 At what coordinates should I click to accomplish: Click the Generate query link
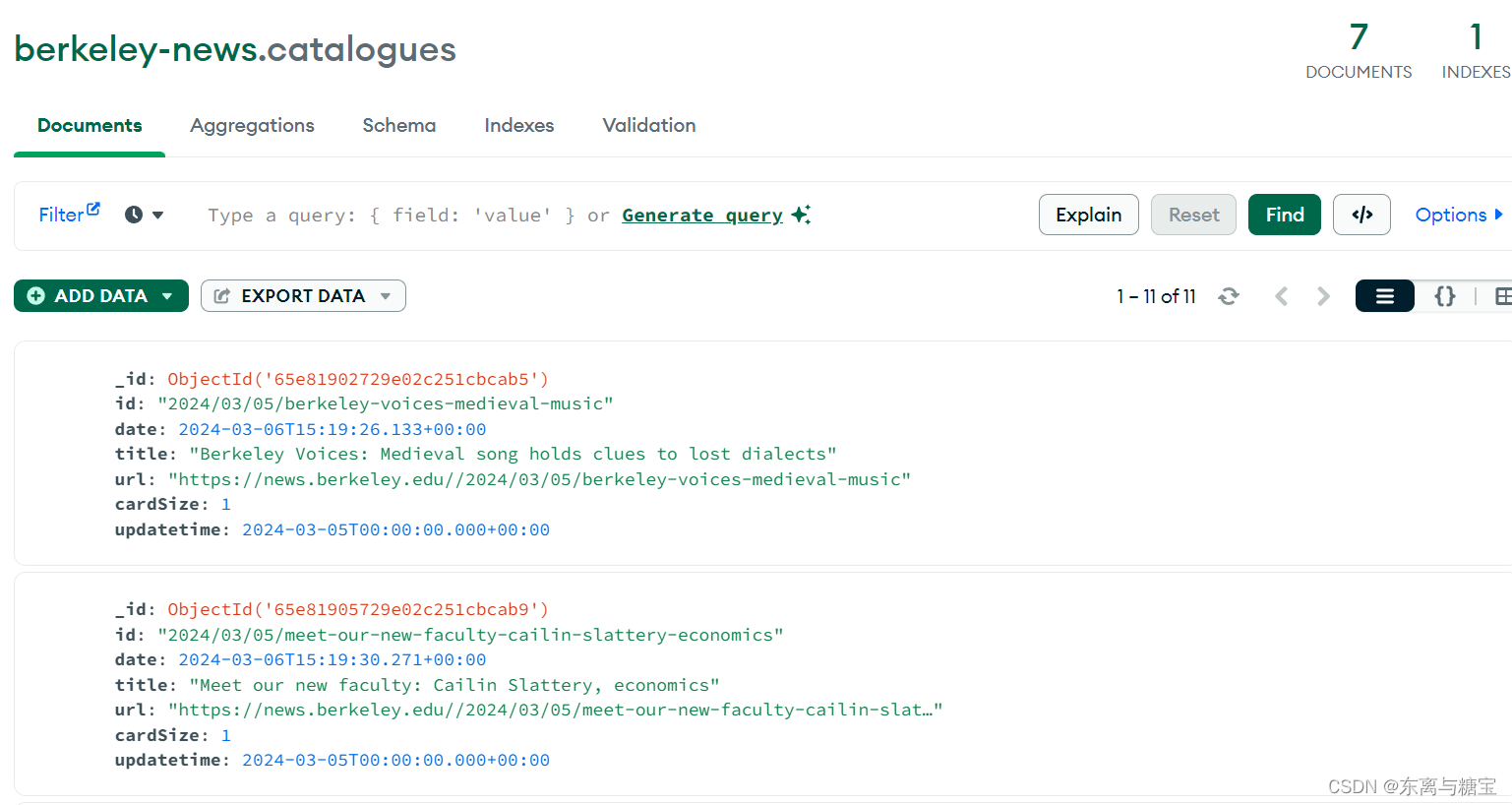pyautogui.click(x=702, y=215)
